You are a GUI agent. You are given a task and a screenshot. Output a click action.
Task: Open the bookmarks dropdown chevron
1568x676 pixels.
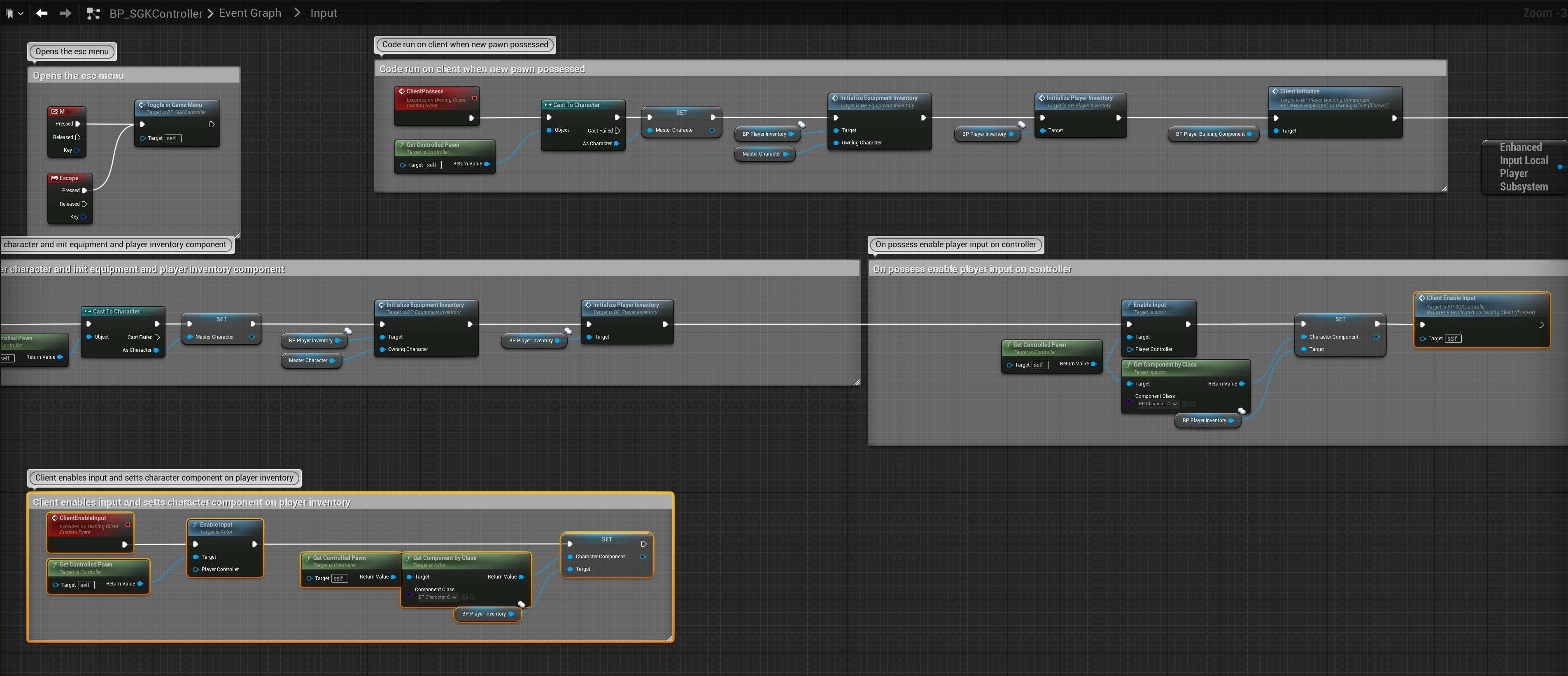[21, 14]
